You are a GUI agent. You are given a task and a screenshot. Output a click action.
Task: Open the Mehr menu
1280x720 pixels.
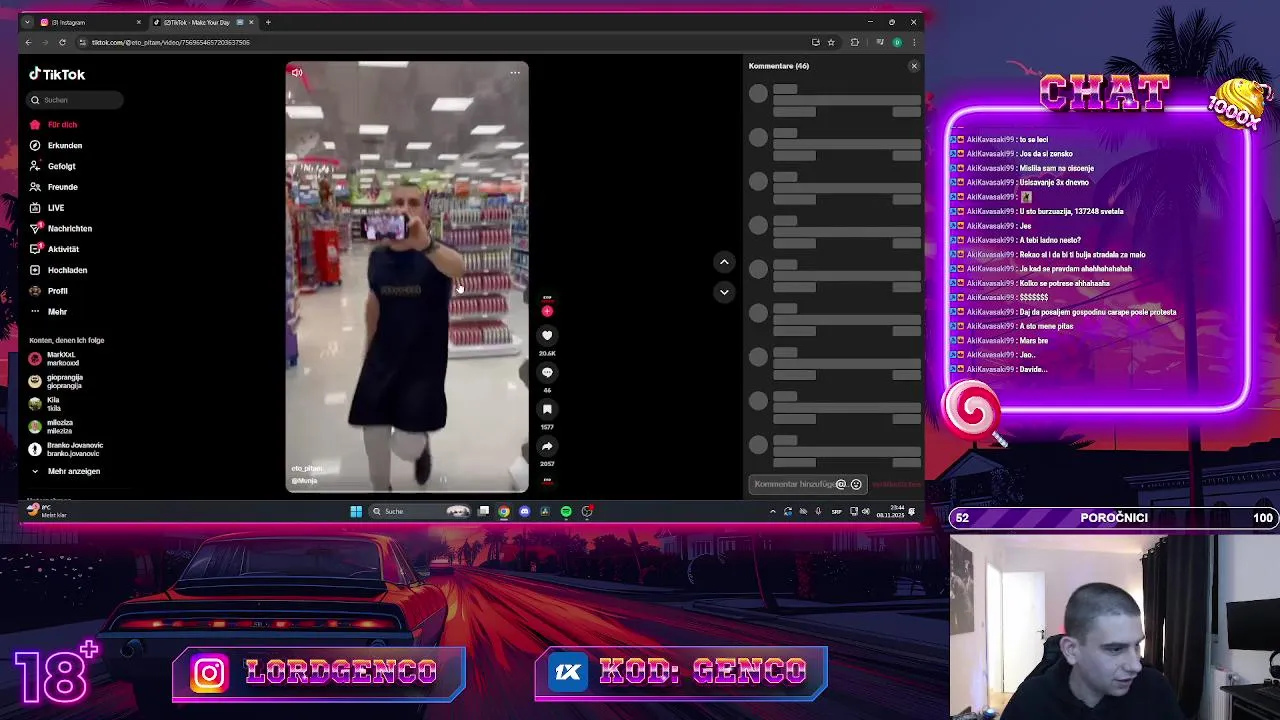coord(57,312)
